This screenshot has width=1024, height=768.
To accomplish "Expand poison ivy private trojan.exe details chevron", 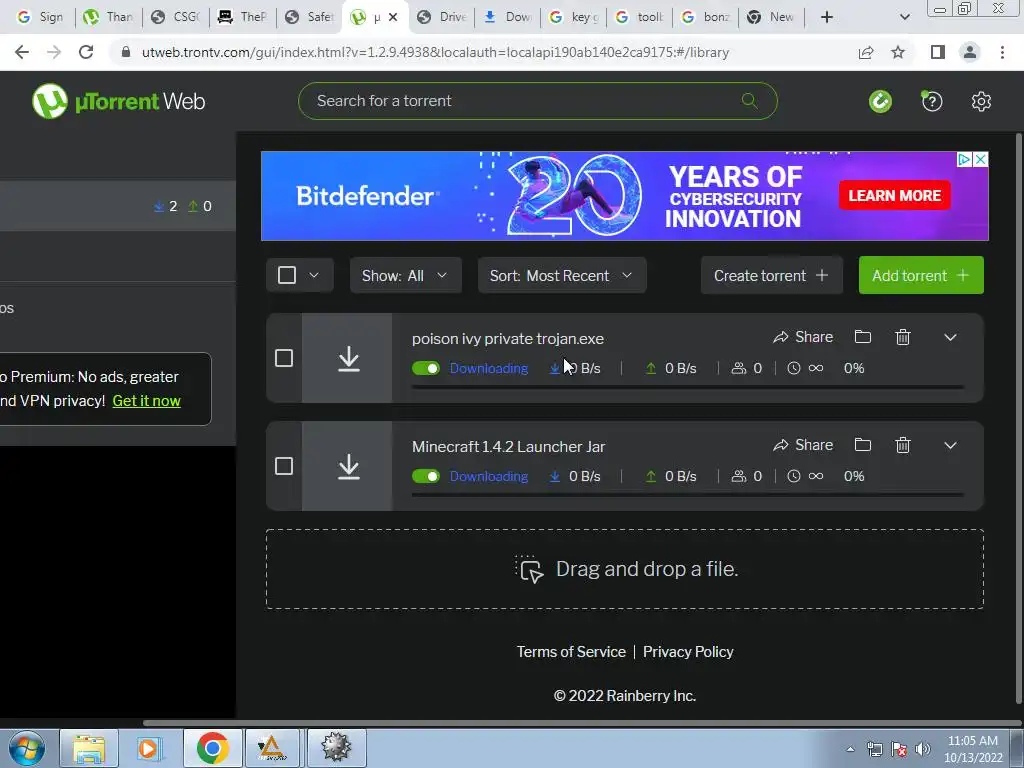I will [x=950, y=337].
